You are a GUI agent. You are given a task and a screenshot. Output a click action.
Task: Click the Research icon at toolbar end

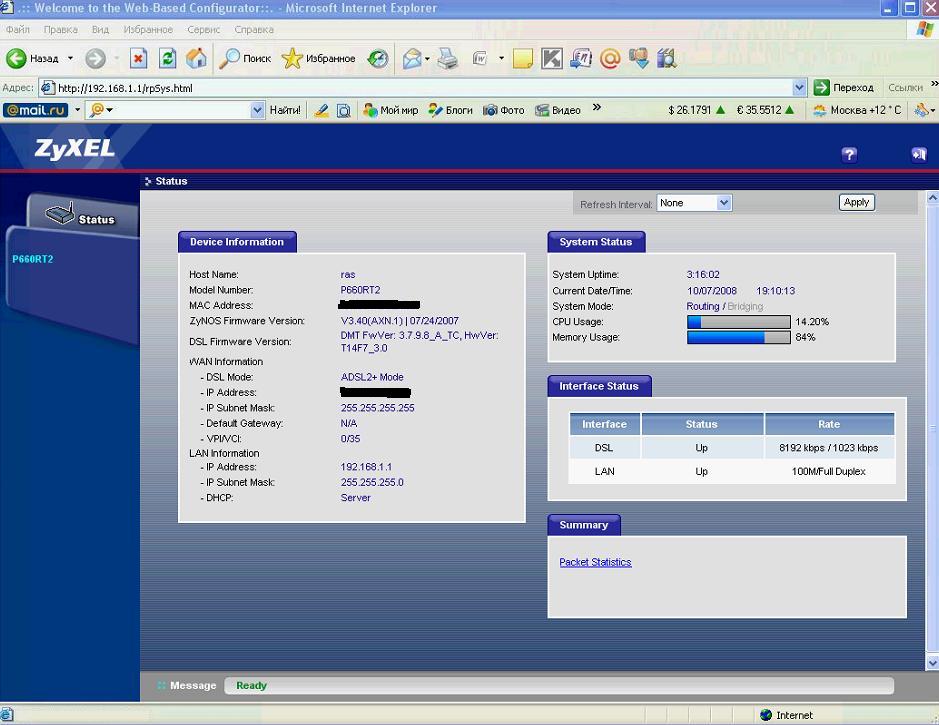pyautogui.click(x=667, y=59)
